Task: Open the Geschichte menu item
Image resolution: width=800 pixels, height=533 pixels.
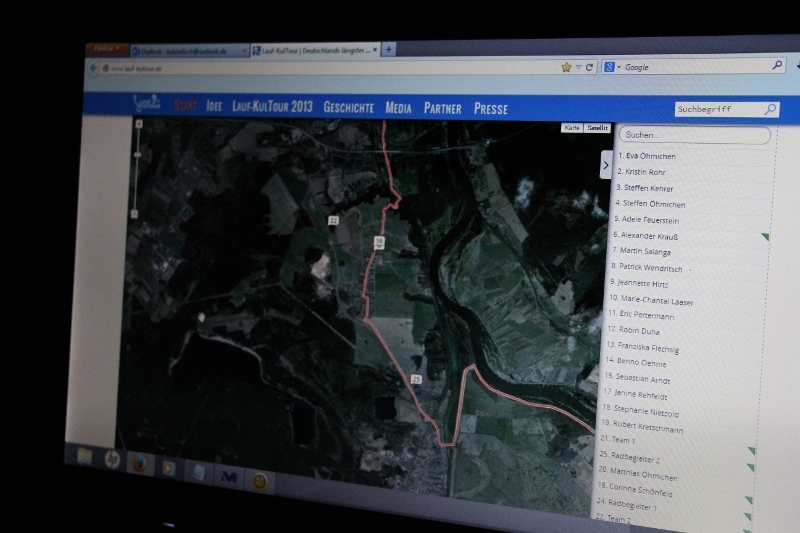Action: (348, 107)
